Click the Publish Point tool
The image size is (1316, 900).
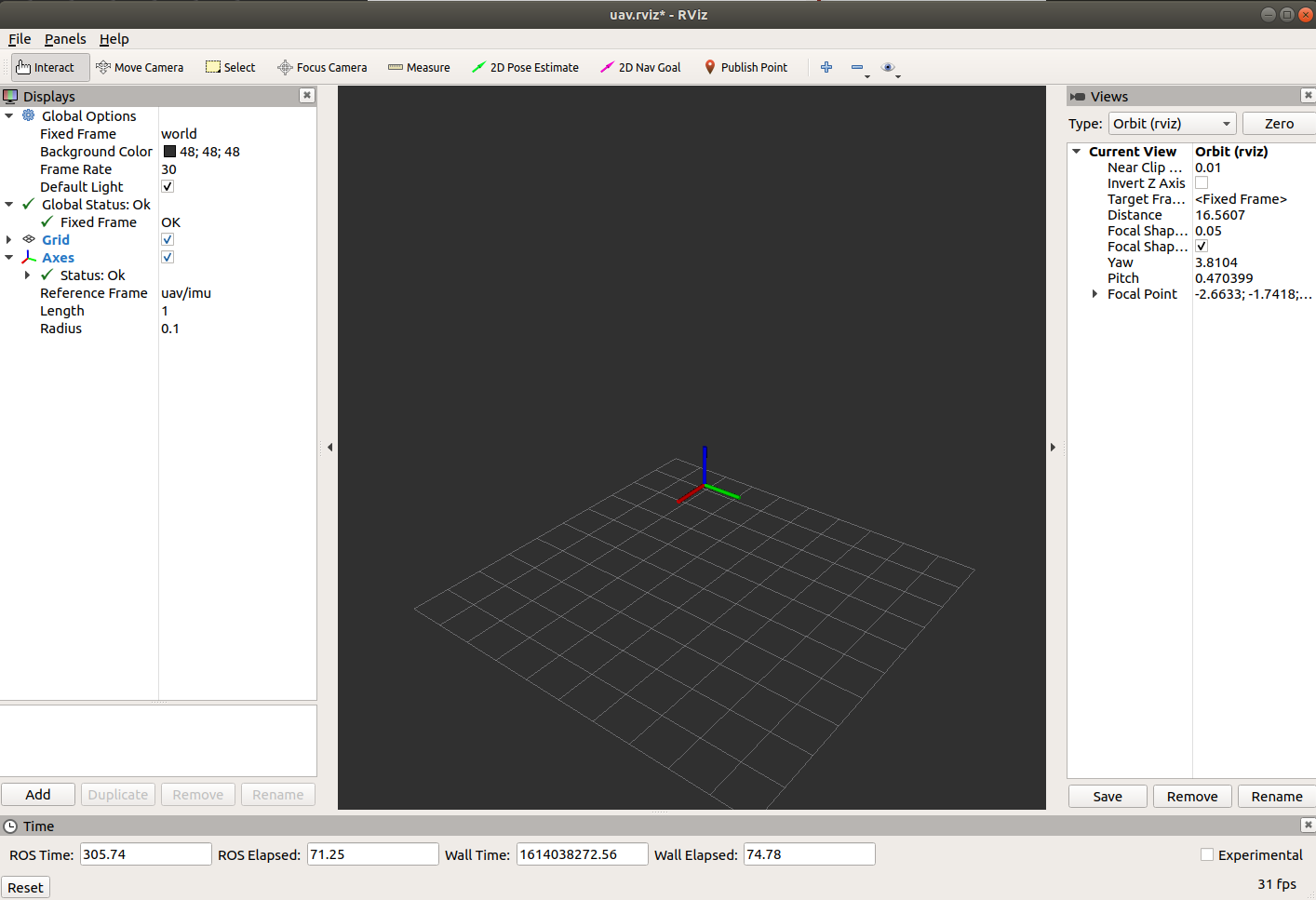pyautogui.click(x=745, y=67)
